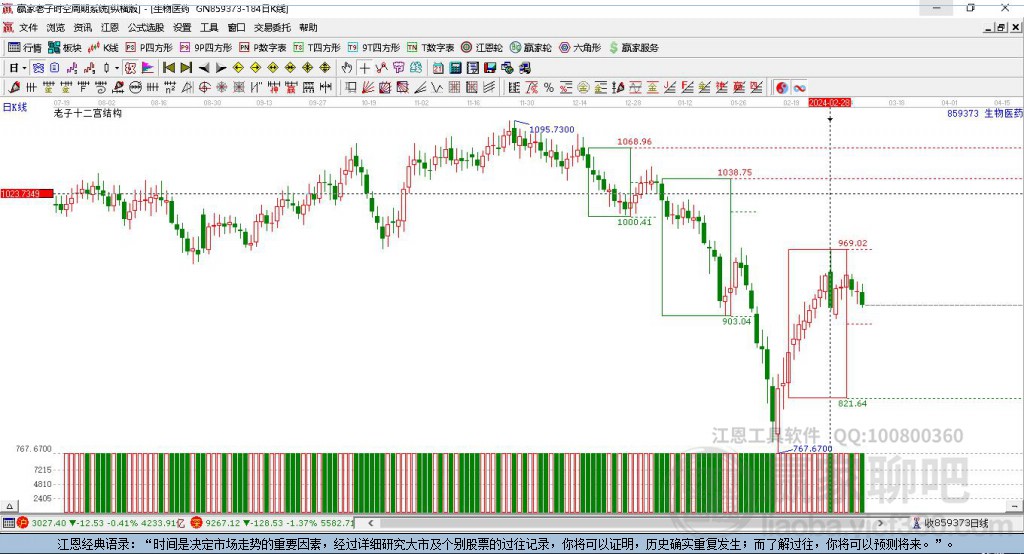Select the percent % tool

tap(549, 88)
